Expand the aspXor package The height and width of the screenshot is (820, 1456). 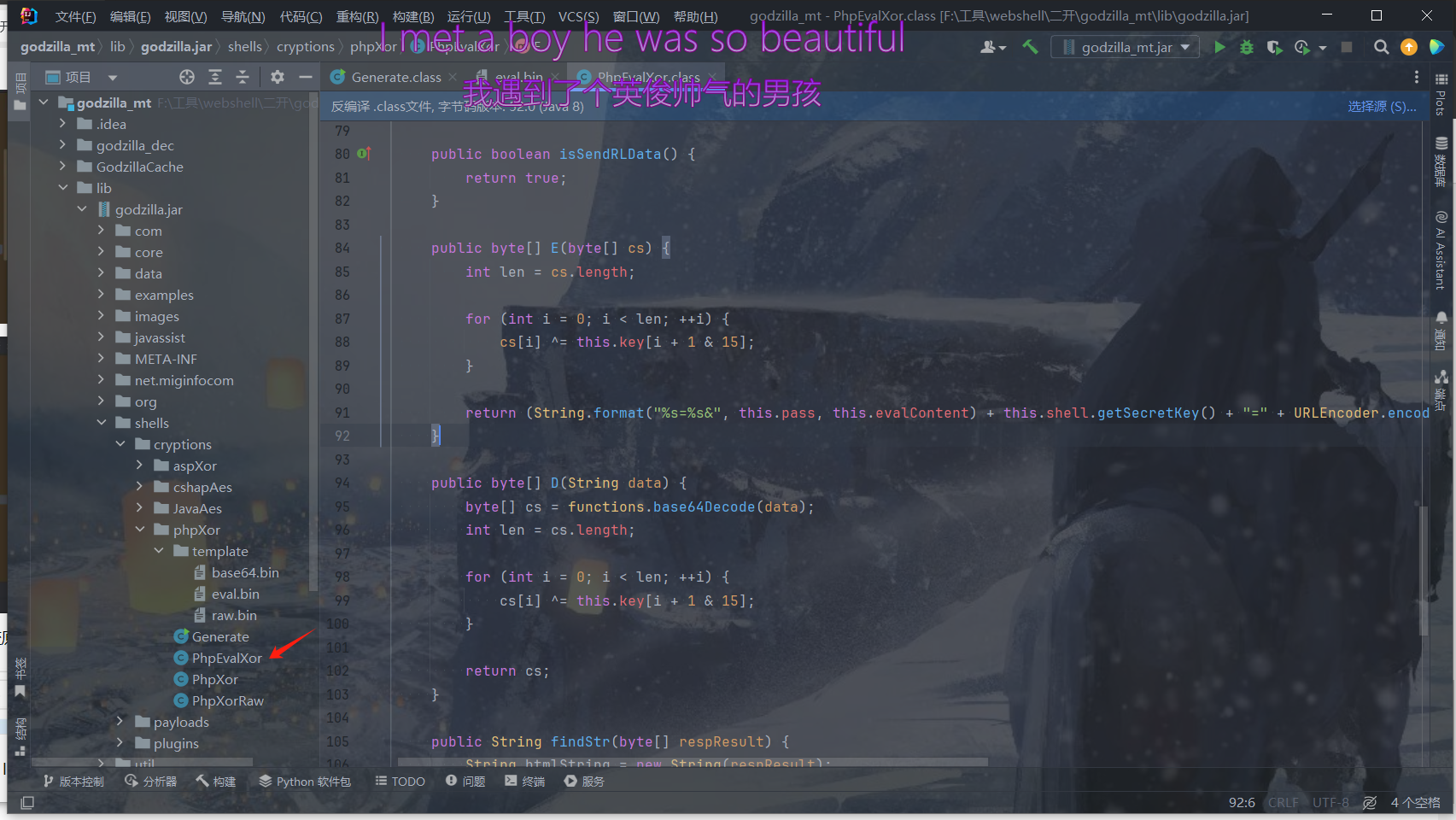pos(139,466)
